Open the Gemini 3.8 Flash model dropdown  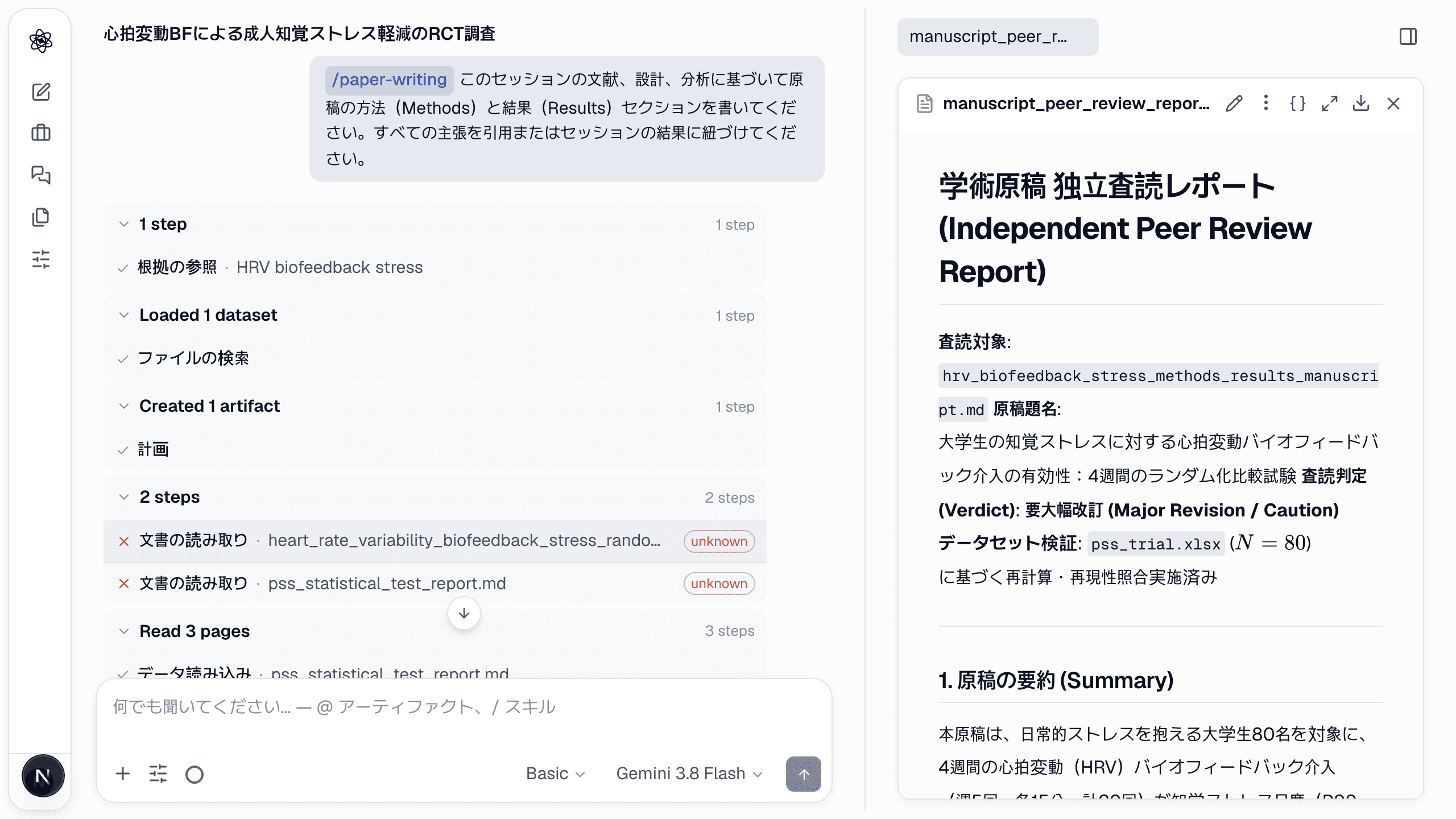click(689, 773)
